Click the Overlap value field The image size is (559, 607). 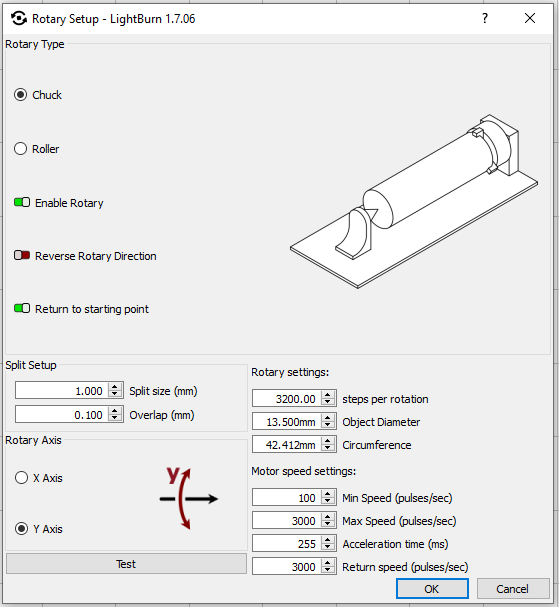(61, 415)
